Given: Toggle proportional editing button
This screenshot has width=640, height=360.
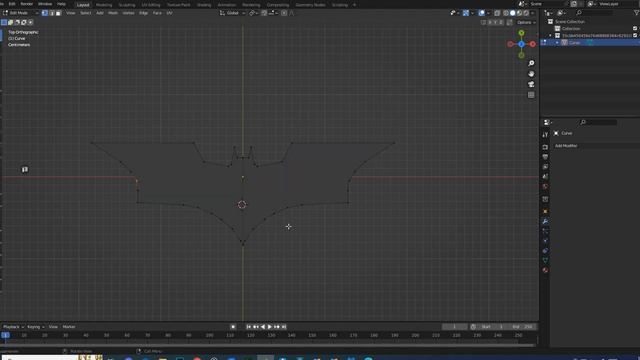Looking at the screenshot, I should (x=284, y=13).
